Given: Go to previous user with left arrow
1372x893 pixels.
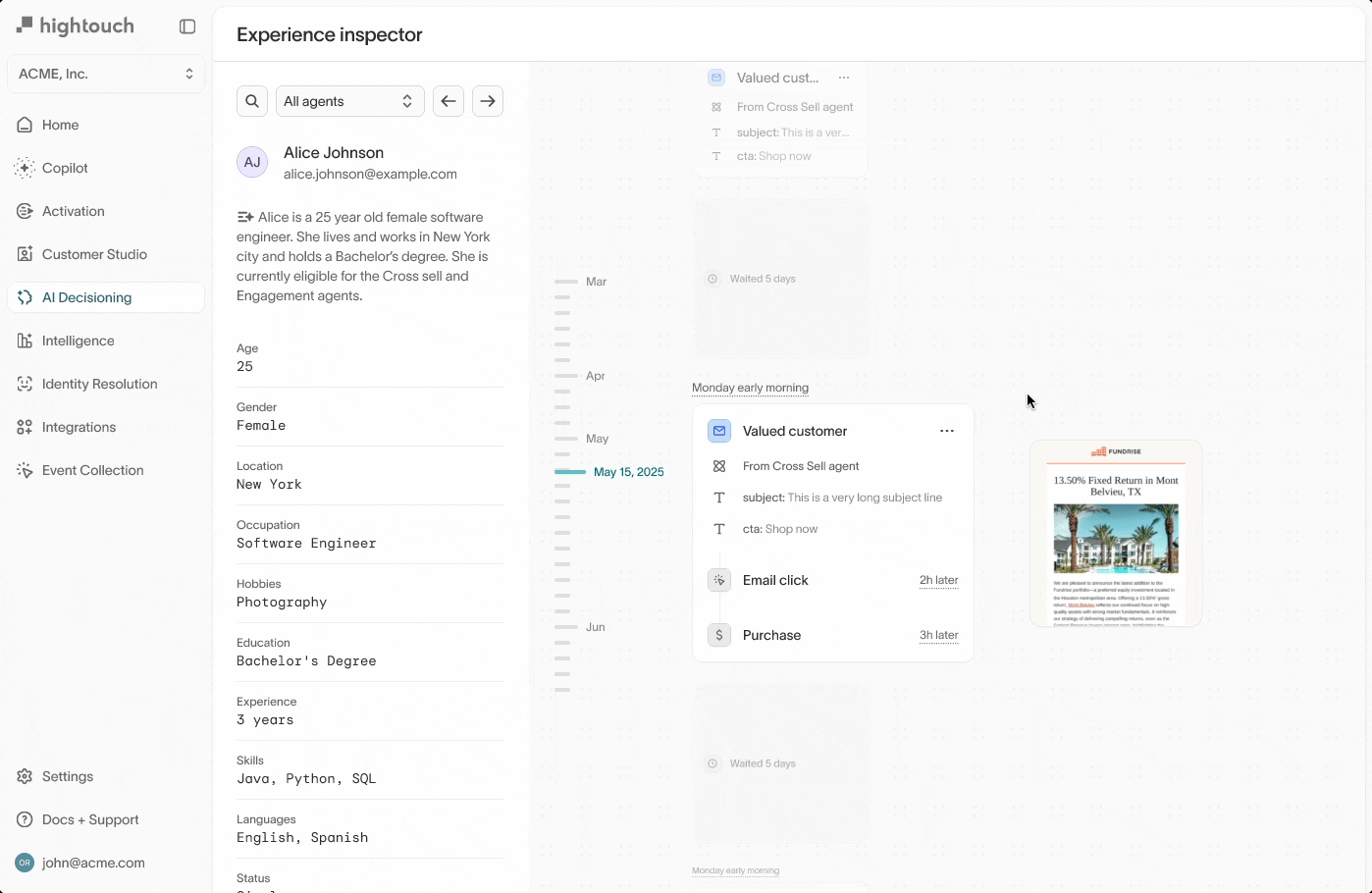Looking at the screenshot, I should 449,101.
